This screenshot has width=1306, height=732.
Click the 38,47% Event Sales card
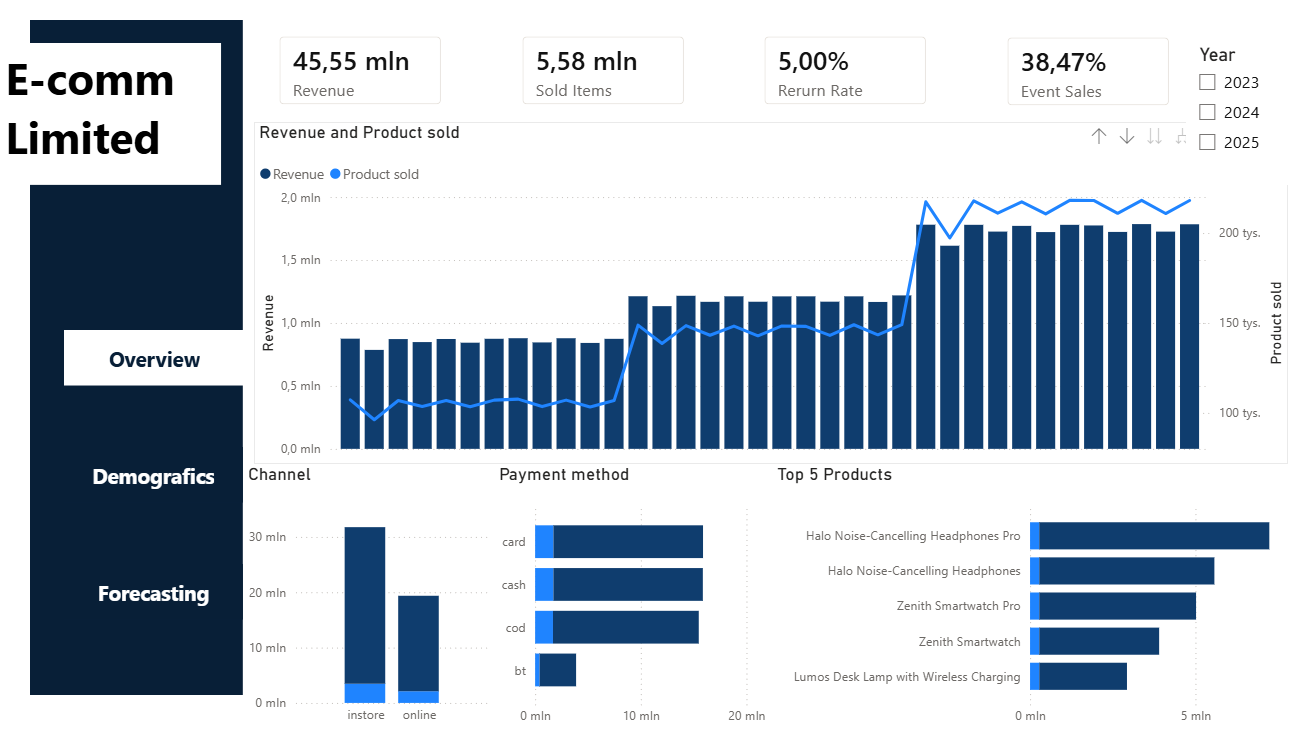(1088, 71)
